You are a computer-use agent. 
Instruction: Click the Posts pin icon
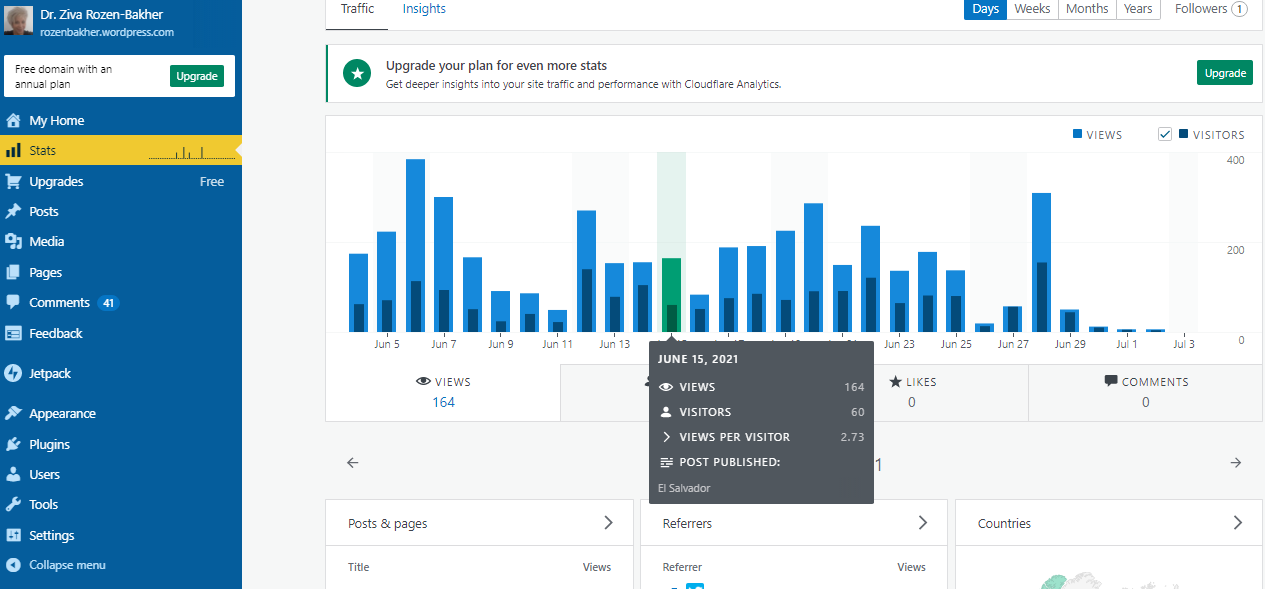(x=13, y=212)
